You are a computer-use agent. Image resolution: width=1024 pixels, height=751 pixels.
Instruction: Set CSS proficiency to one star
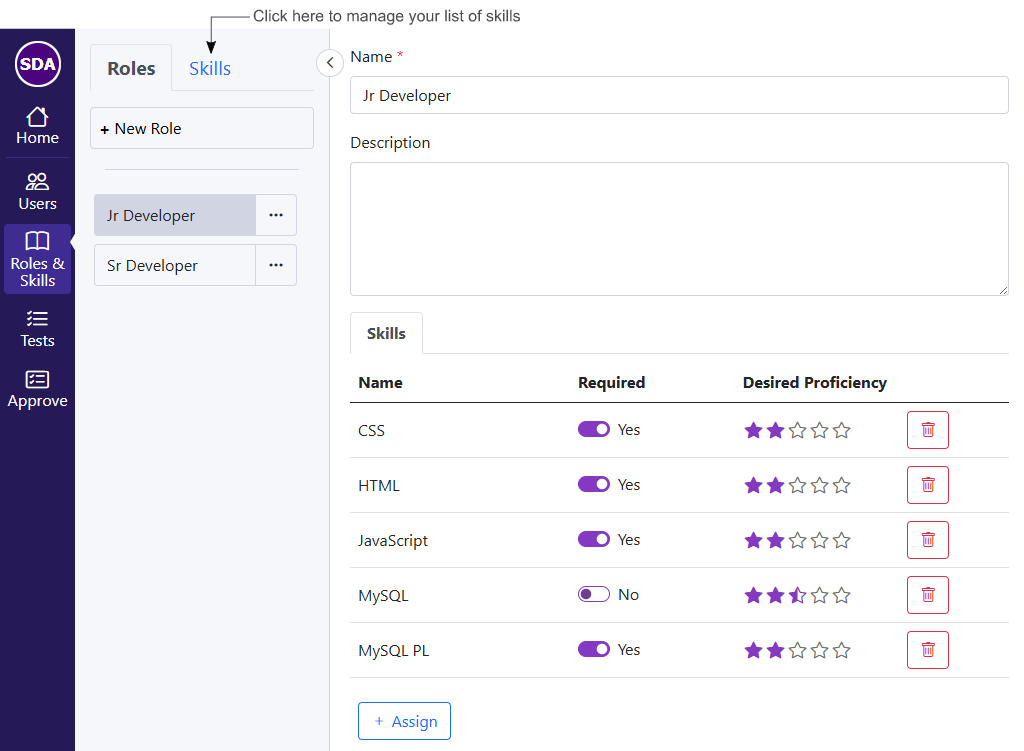753,430
